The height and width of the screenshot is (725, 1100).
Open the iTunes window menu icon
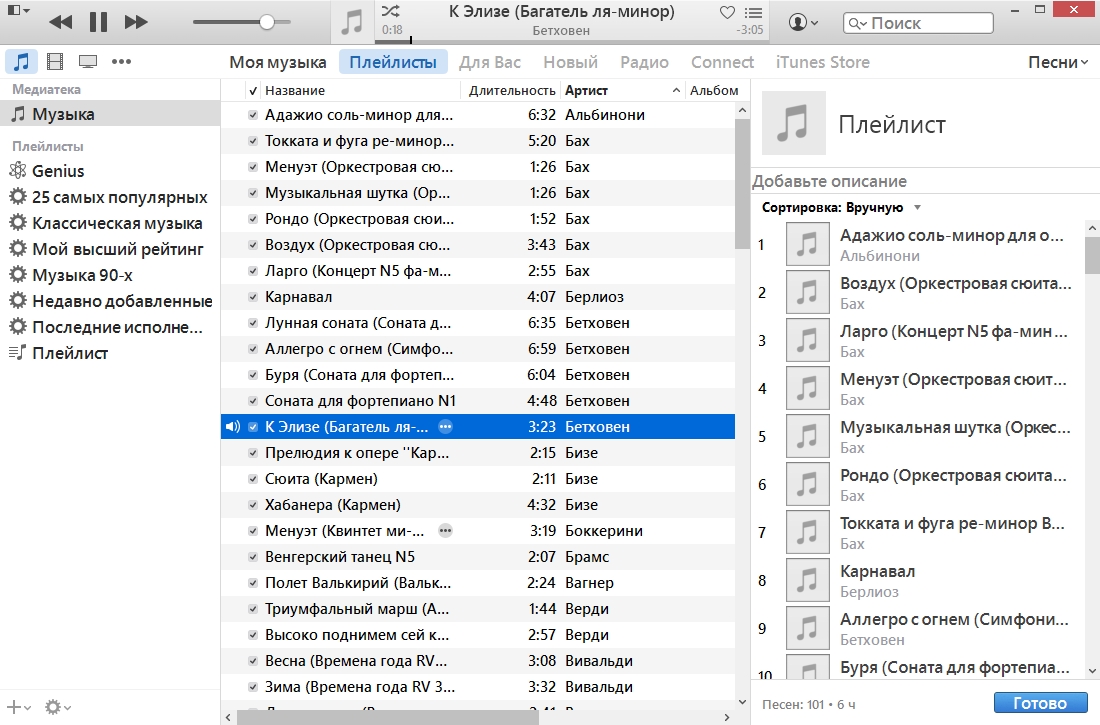[x=18, y=10]
